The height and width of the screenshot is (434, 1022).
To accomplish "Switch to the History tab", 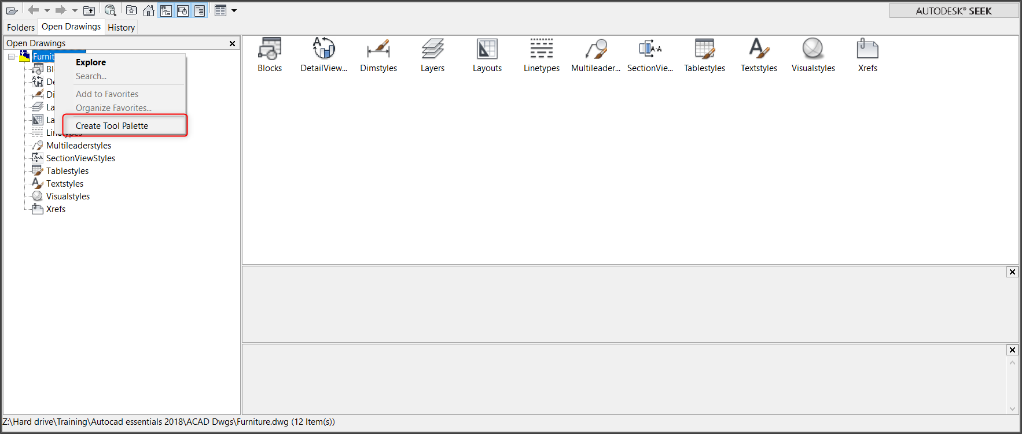I will tap(121, 27).
